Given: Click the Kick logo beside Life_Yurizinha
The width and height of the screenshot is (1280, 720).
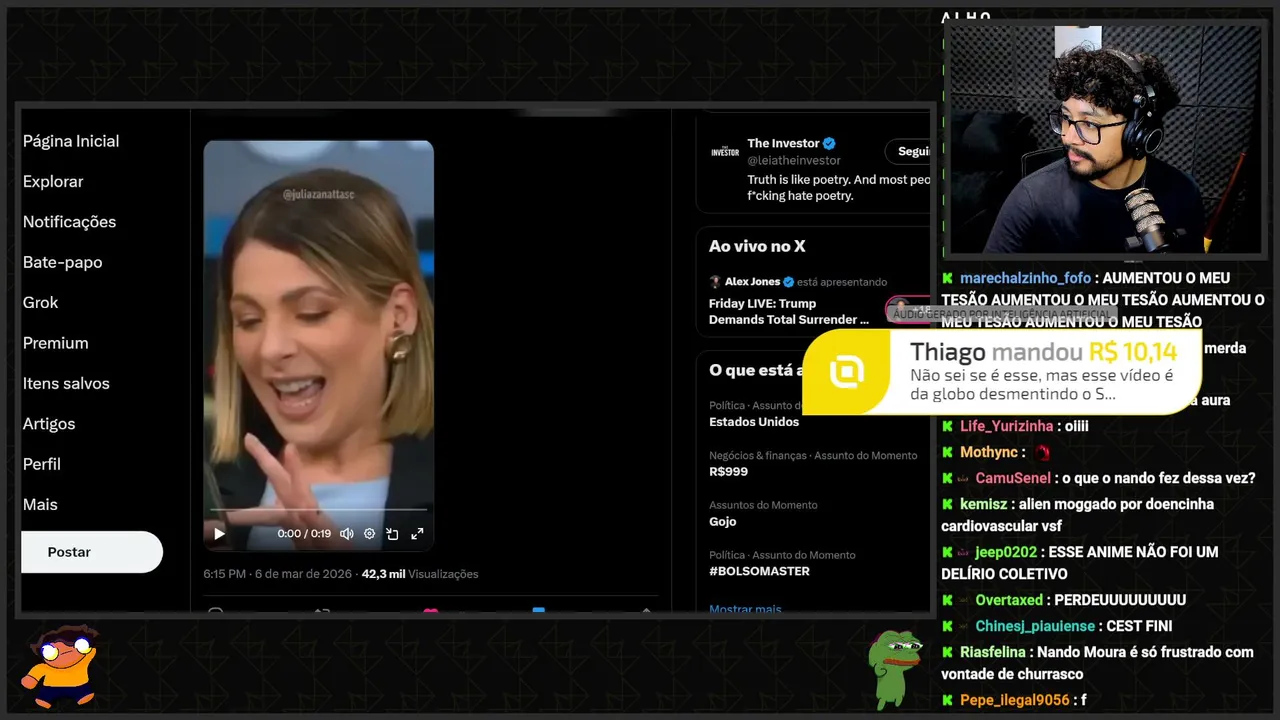Looking at the screenshot, I should [947, 426].
